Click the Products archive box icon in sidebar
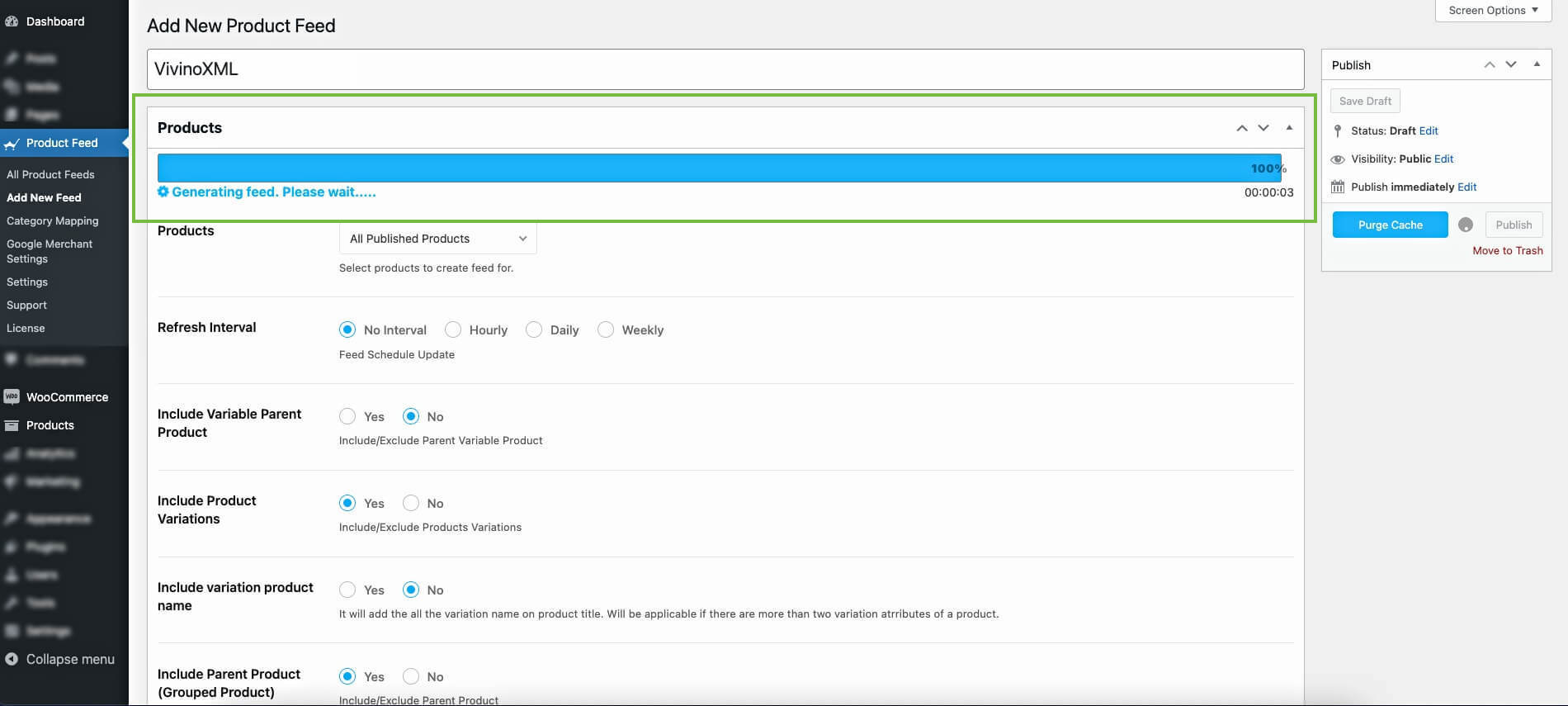1568x706 pixels. (12, 425)
